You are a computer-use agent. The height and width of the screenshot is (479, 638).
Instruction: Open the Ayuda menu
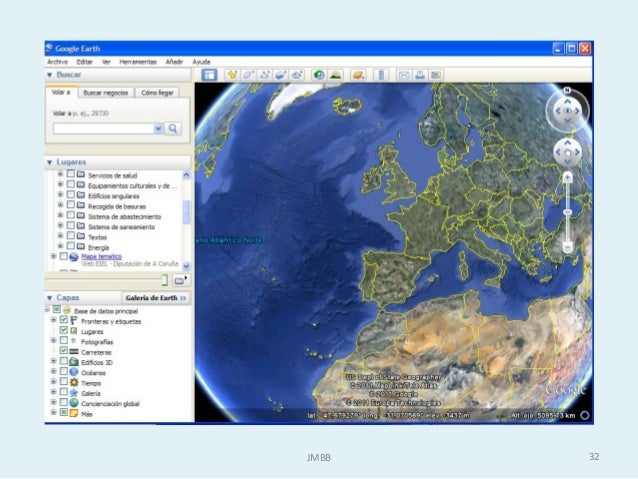[201, 62]
